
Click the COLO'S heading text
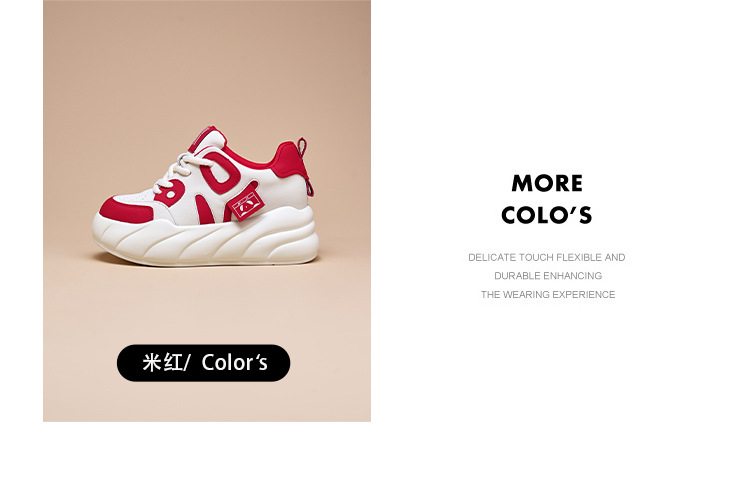pyautogui.click(x=547, y=215)
